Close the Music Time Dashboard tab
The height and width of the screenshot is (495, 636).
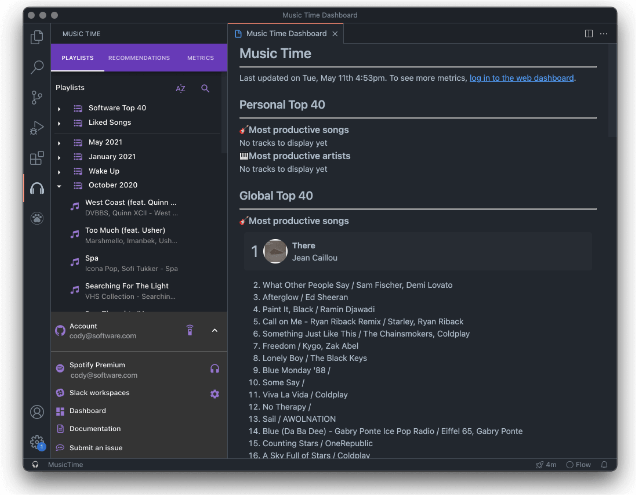(335, 34)
